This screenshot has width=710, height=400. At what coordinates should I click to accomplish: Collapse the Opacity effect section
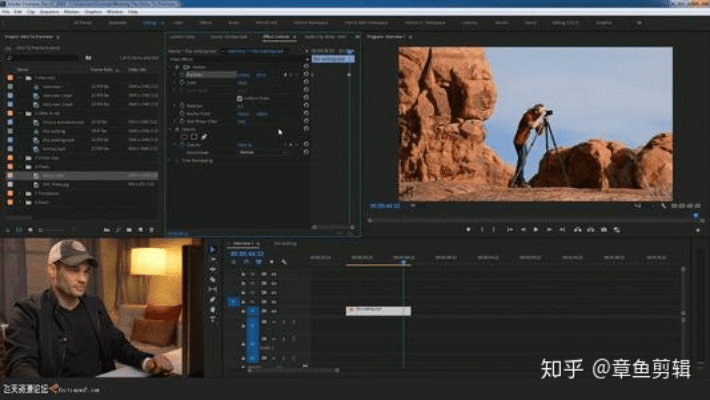point(170,128)
